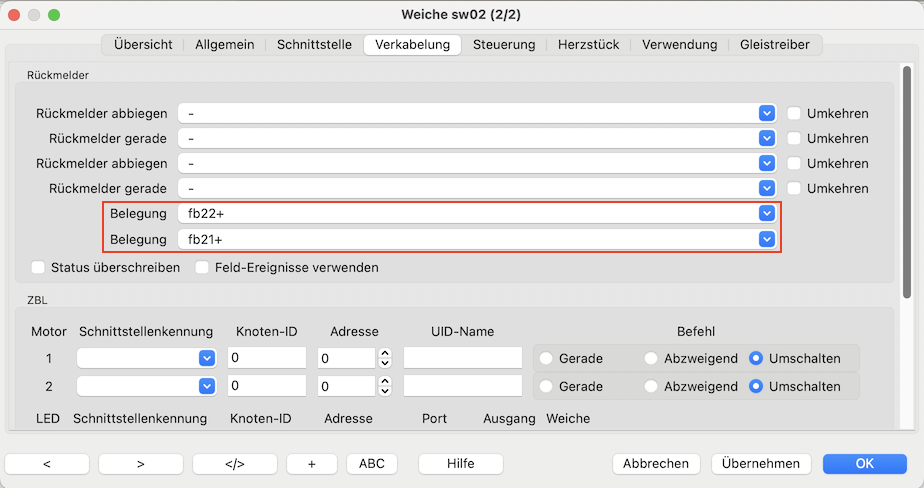924x488 pixels.
Task: Open the Belegung dropdown showing fb22+
Action: (x=766, y=213)
